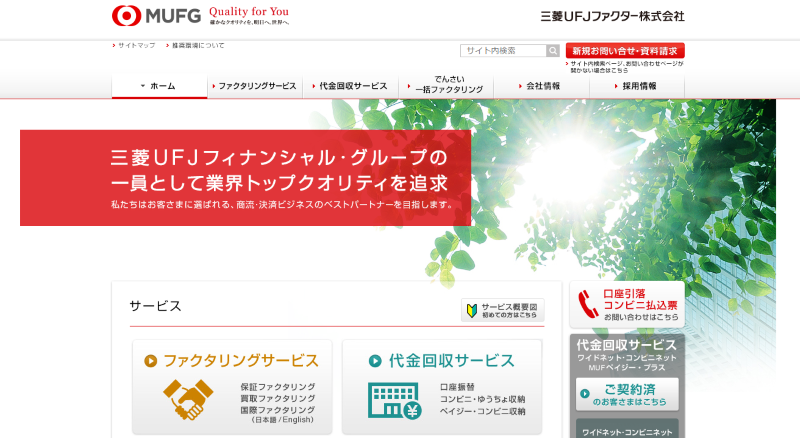The height and width of the screenshot is (438, 800).
Task: Open ファクタリングサービス navigation tab
Action: pos(255,86)
